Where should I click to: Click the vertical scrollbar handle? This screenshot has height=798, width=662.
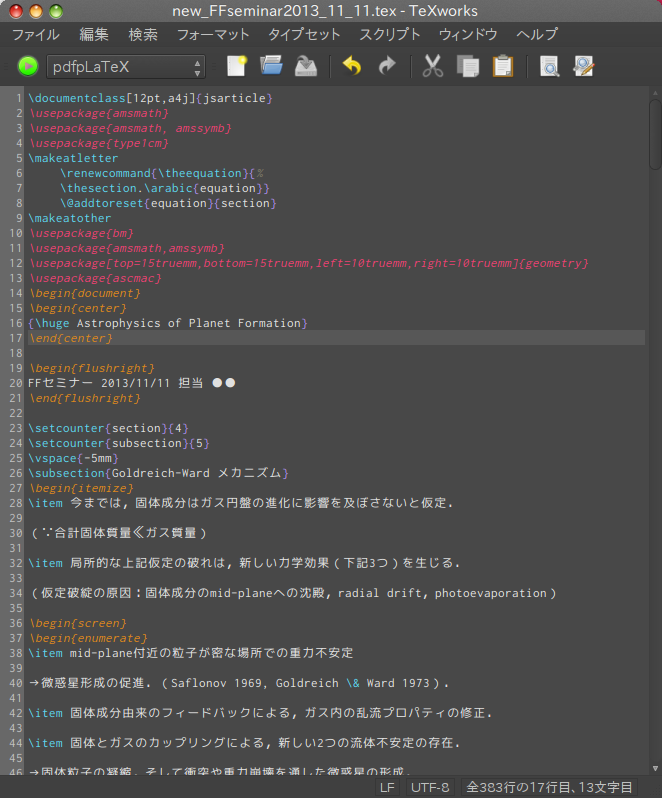click(x=655, y=134)
